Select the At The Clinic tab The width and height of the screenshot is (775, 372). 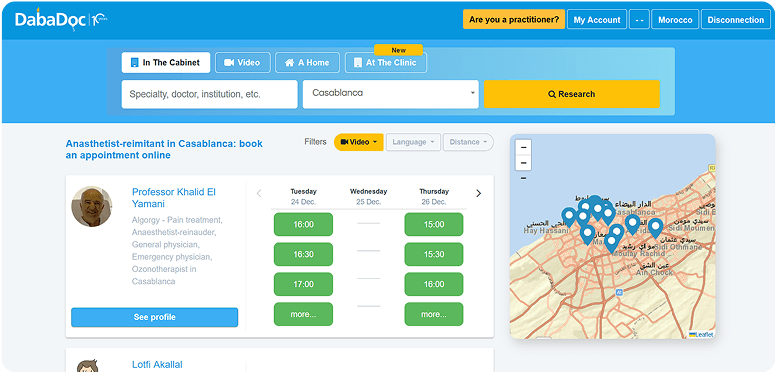(x=386, y=63)
